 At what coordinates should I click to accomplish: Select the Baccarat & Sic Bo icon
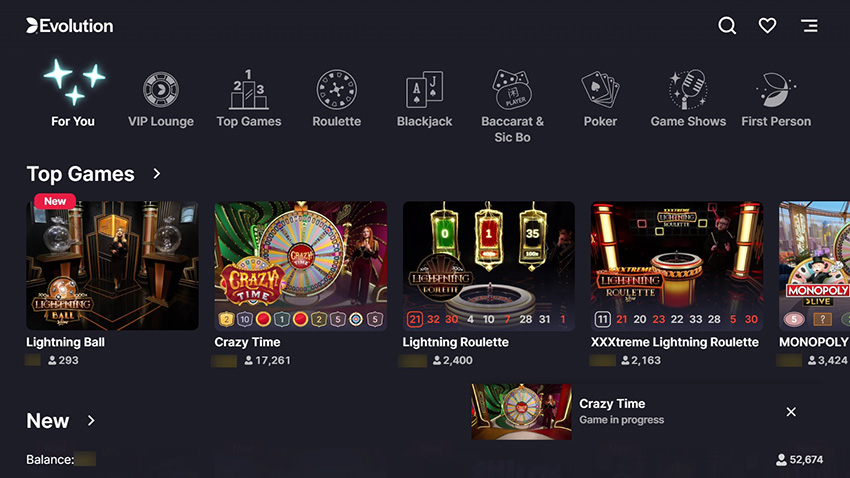[x=512, y=89]
